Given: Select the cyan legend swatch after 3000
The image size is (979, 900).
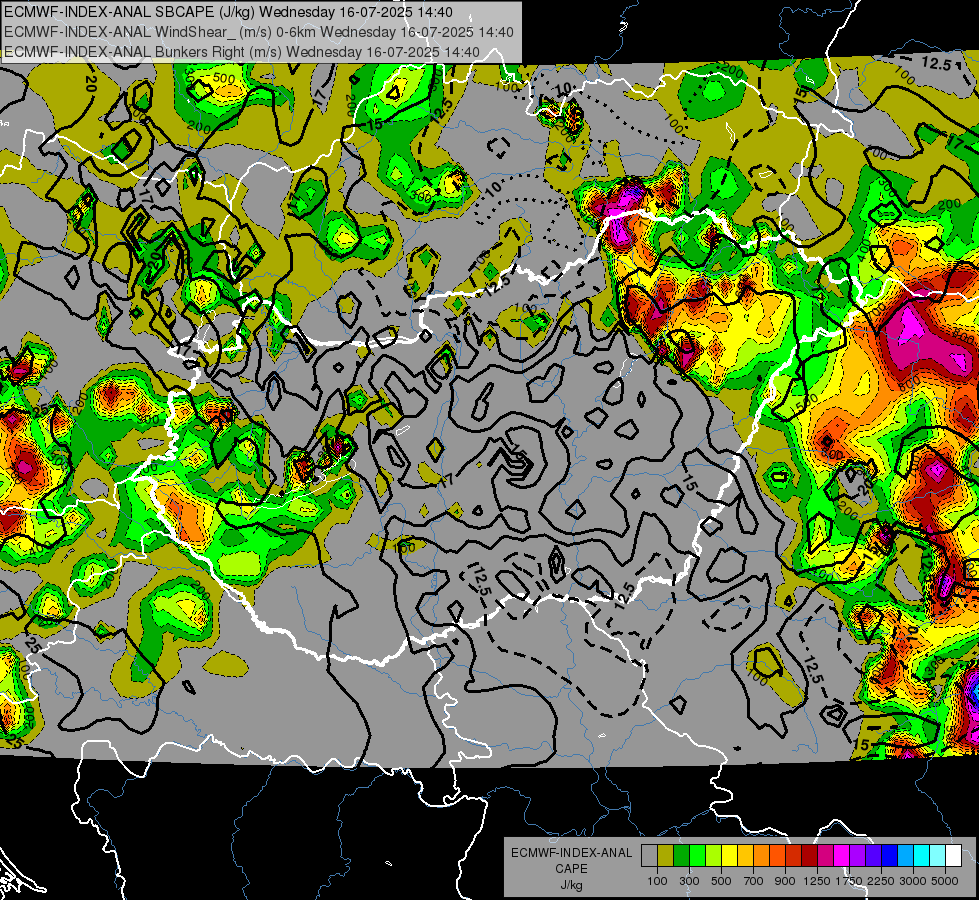Looking at the screenshot, I should click(922, 856).
